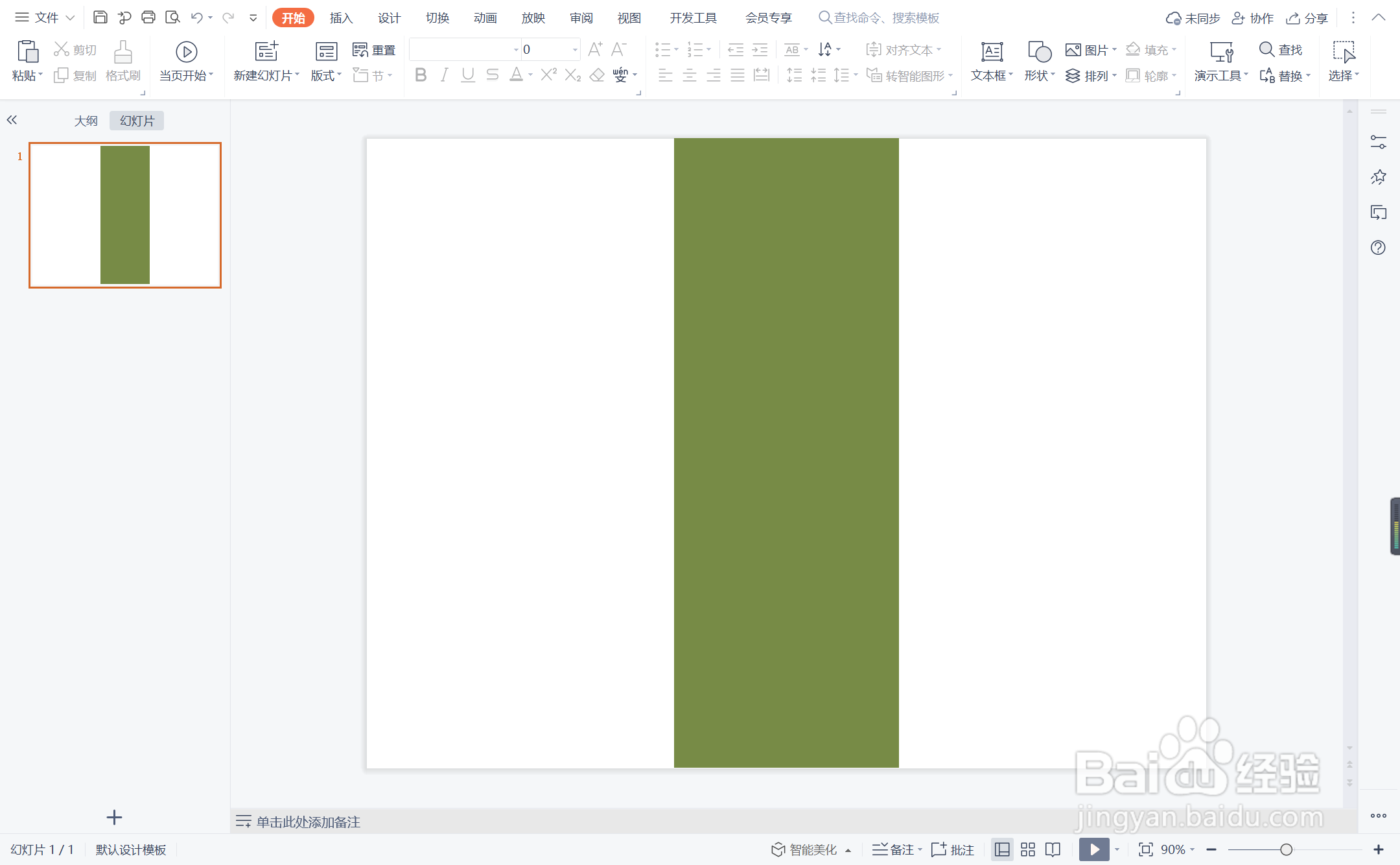Viewport: 1400px width, 865px height.
Task: Center align text
Action: pos(690,76)
